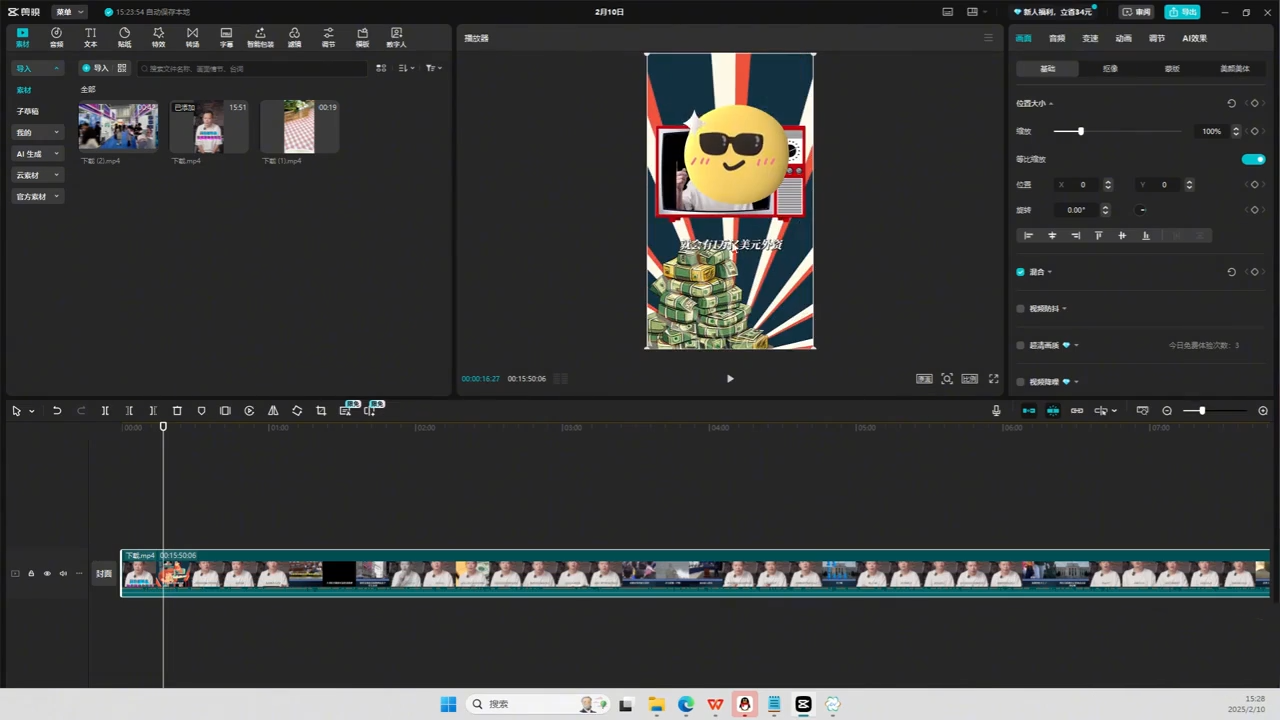Toggle main track magnet snapping icon
This screenshot has height=720, width=1280.
[1029, 411]
